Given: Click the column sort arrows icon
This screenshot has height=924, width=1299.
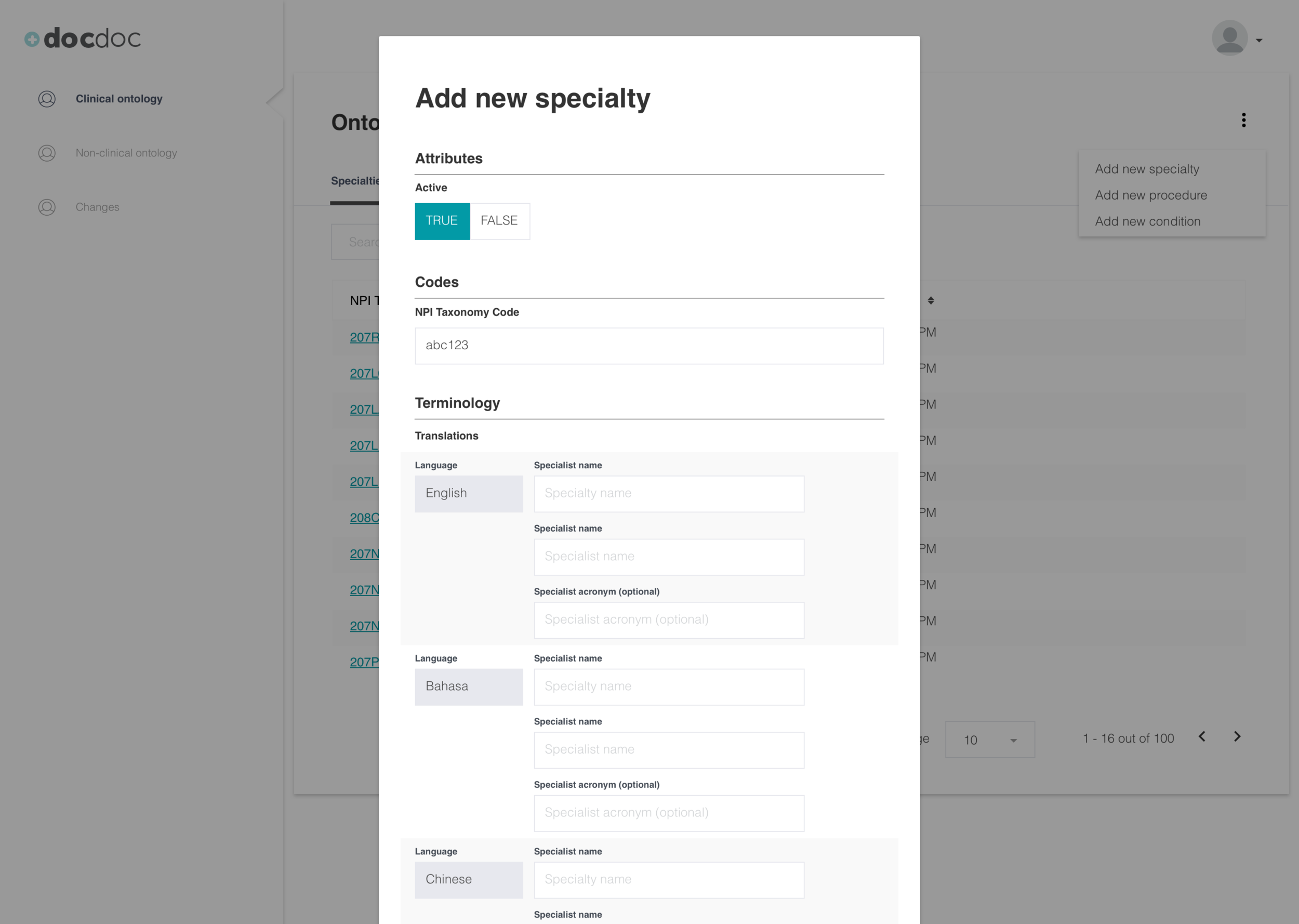Looking at the screenshot, I should [x=931, y=300].
